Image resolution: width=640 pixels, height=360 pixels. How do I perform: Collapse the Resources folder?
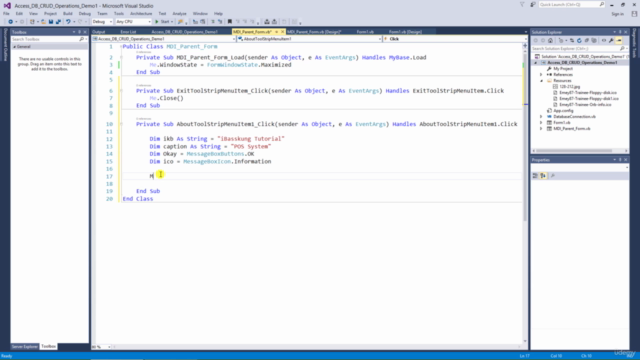(x=541, y=81)
